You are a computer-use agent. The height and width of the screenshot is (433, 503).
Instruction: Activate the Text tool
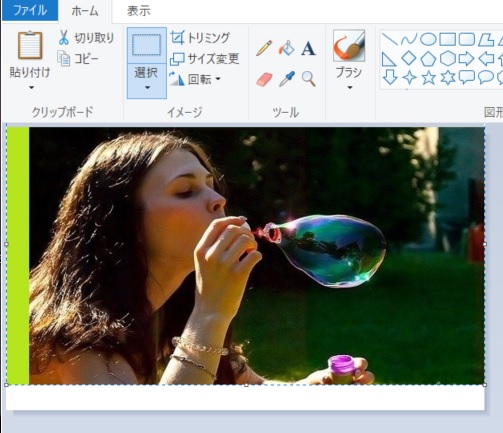coord(308,48)
